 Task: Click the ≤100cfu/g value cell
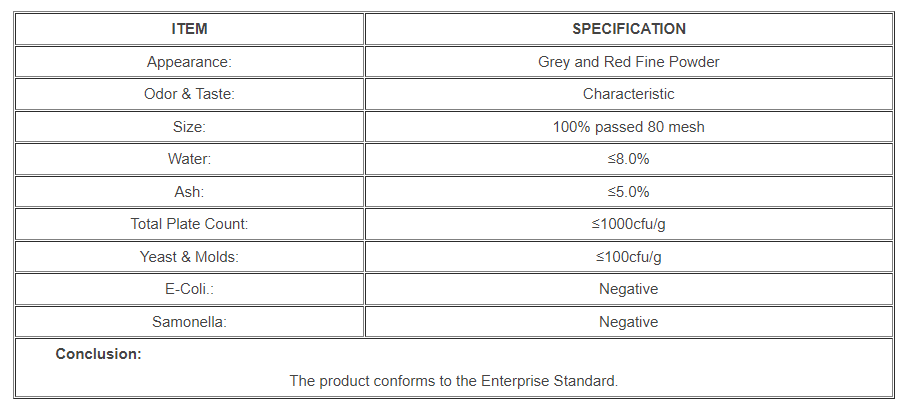[x=628, y=257]
